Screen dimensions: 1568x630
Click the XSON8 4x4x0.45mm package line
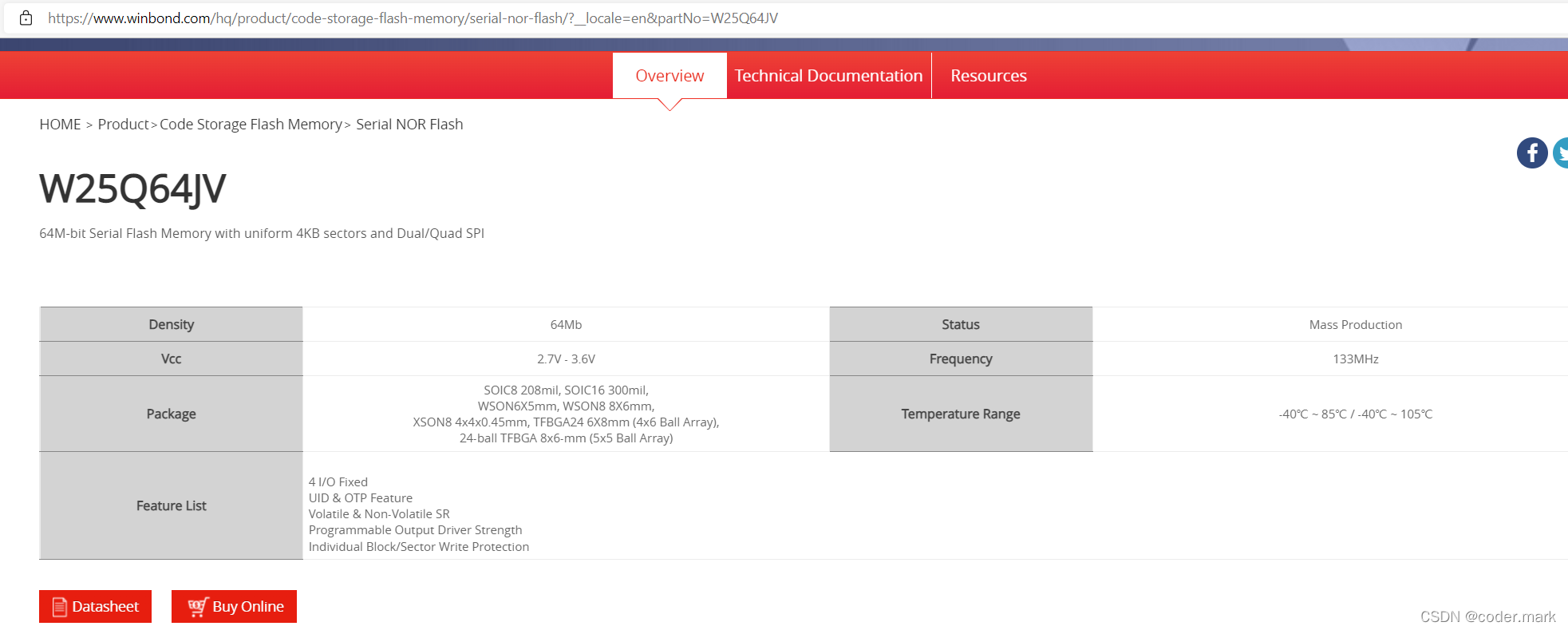tap(566, 422)
